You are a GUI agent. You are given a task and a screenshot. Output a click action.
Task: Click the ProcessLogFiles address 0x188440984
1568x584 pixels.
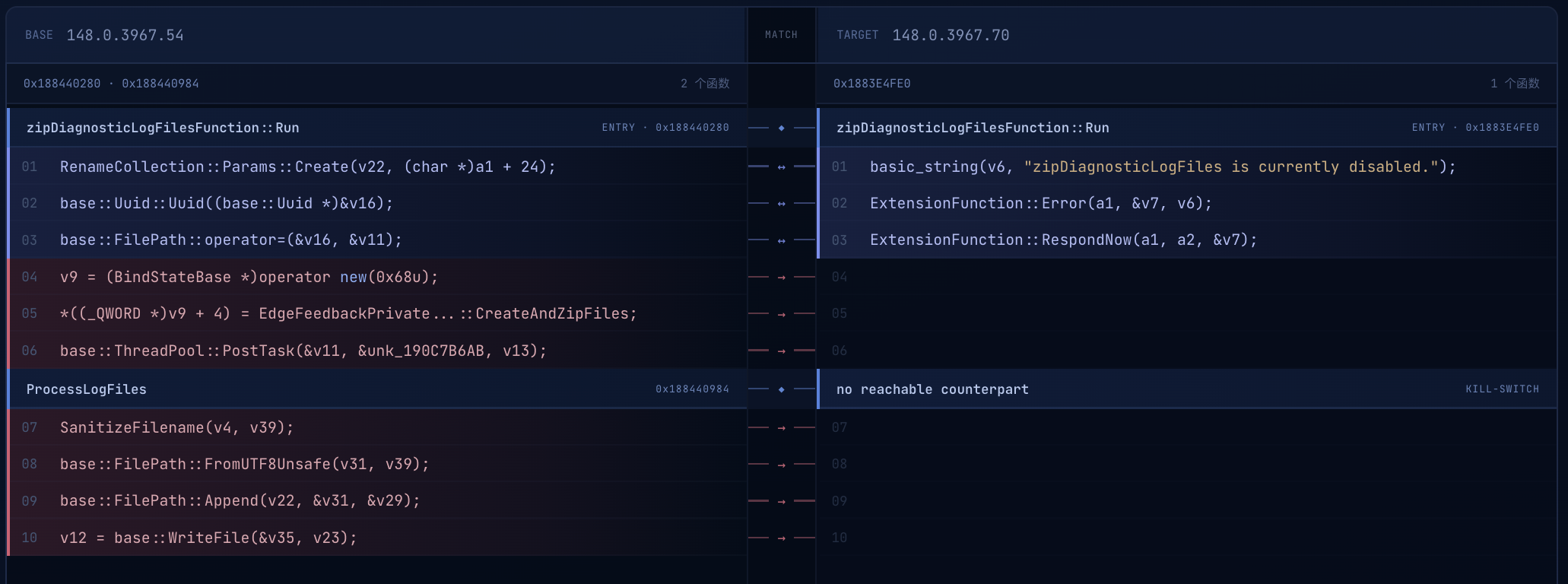[x=692, y=389]
